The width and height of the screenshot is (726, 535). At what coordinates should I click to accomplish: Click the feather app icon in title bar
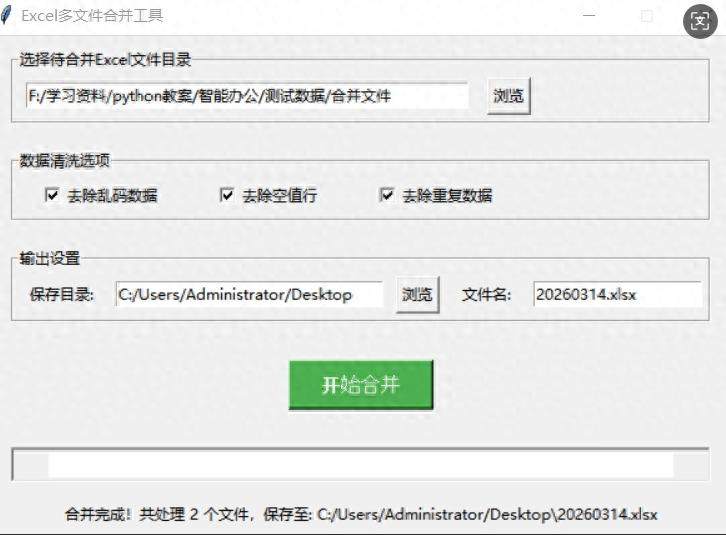(6, 15)
